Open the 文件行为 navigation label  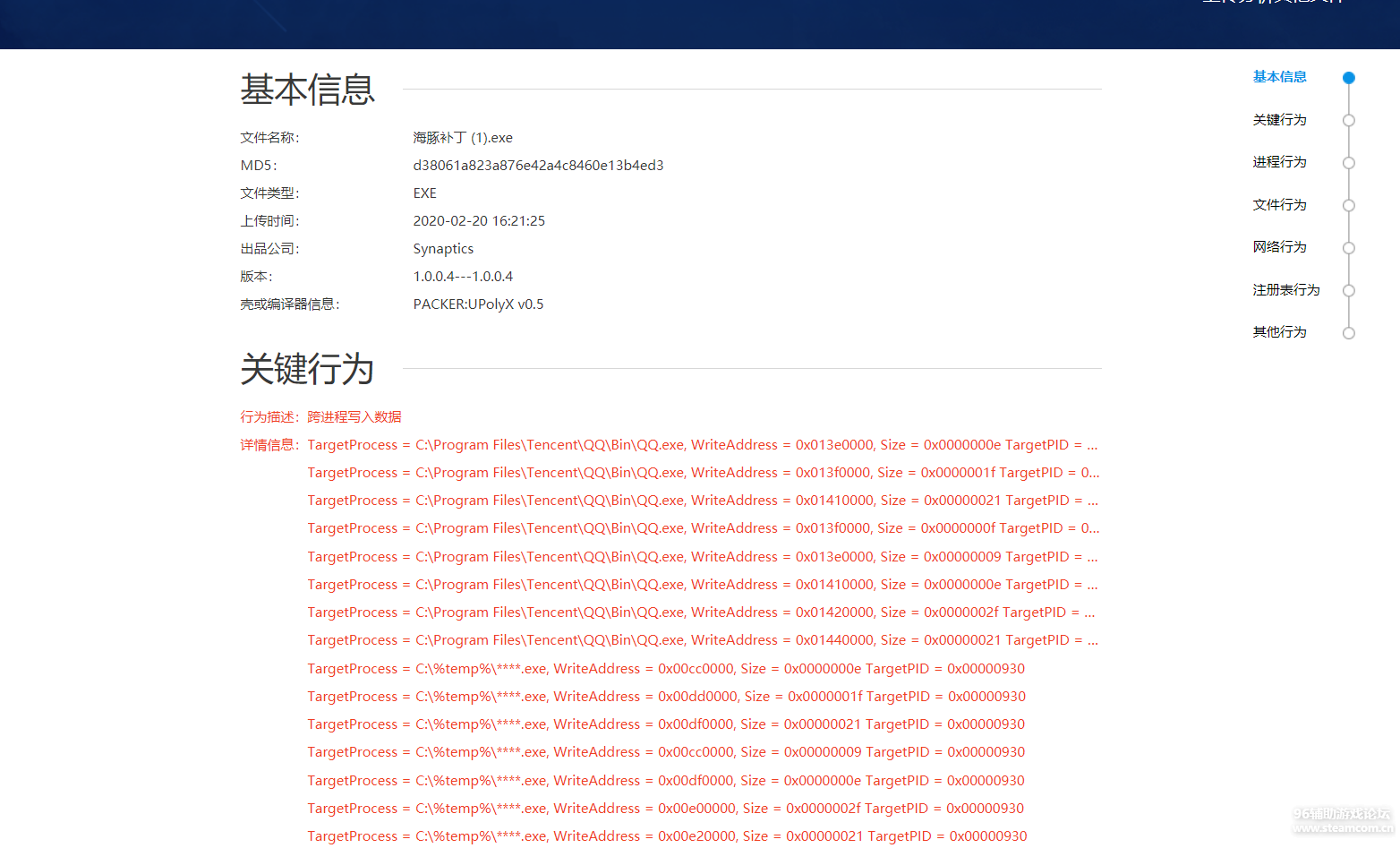1279,205
